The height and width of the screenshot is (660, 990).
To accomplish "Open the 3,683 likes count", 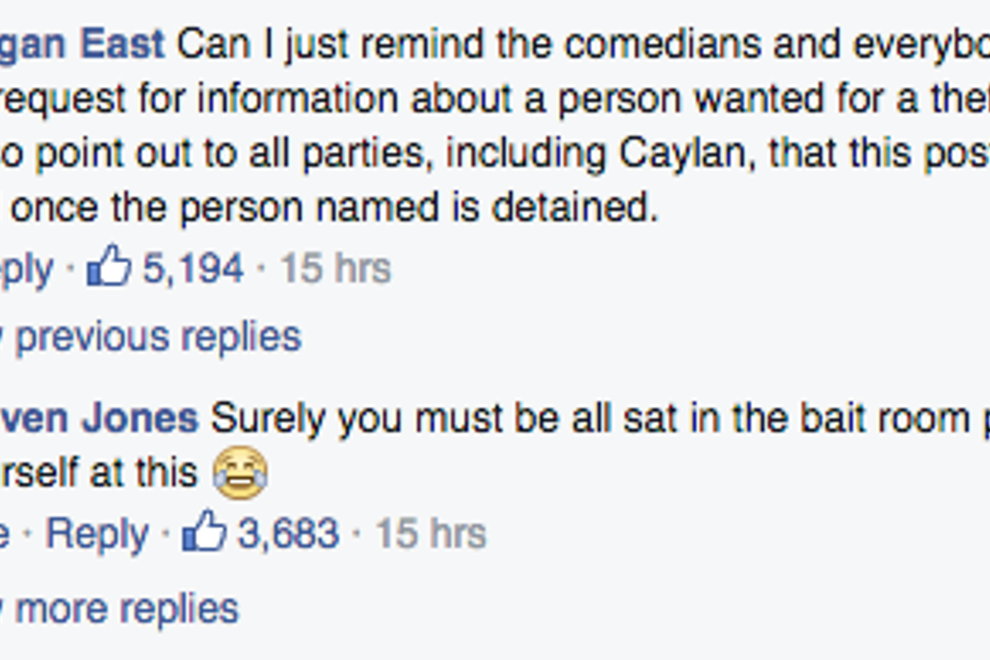I will click(288, 533).
